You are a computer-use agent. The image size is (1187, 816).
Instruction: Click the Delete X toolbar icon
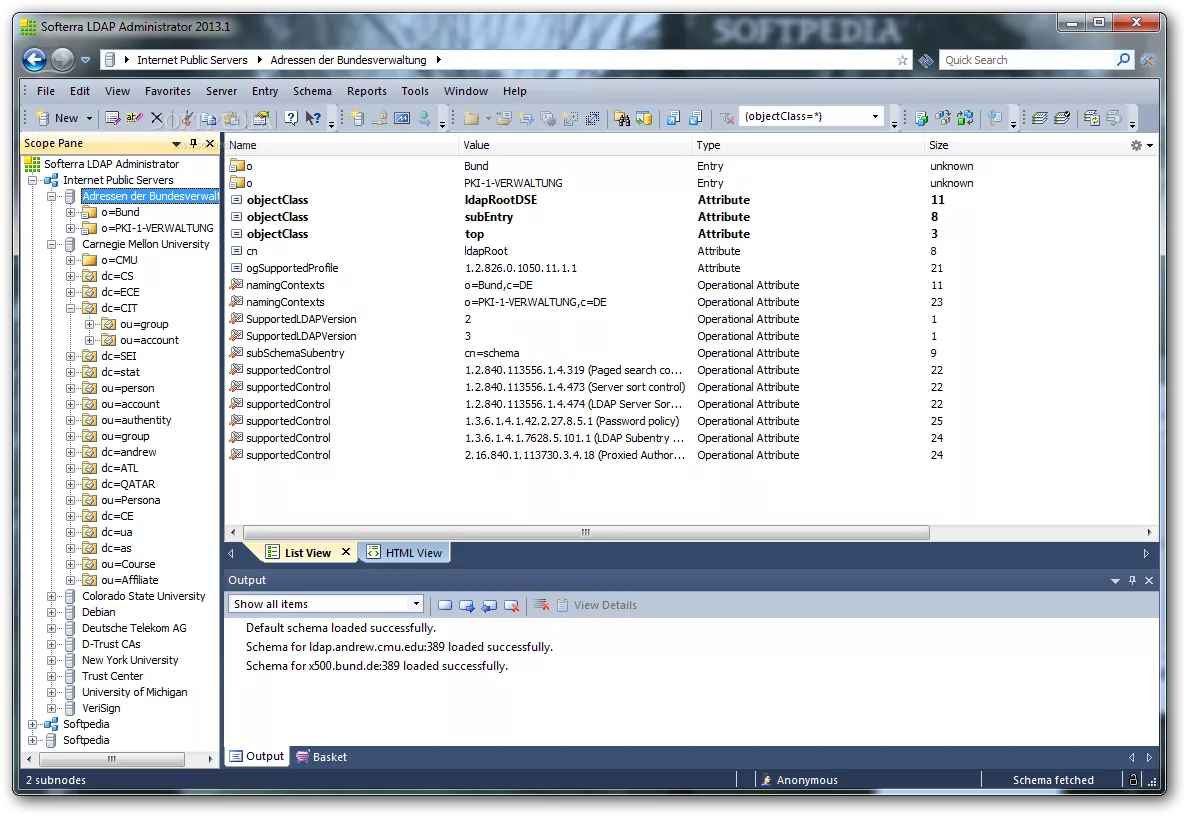pyautogui.click(x=157, y=118)
